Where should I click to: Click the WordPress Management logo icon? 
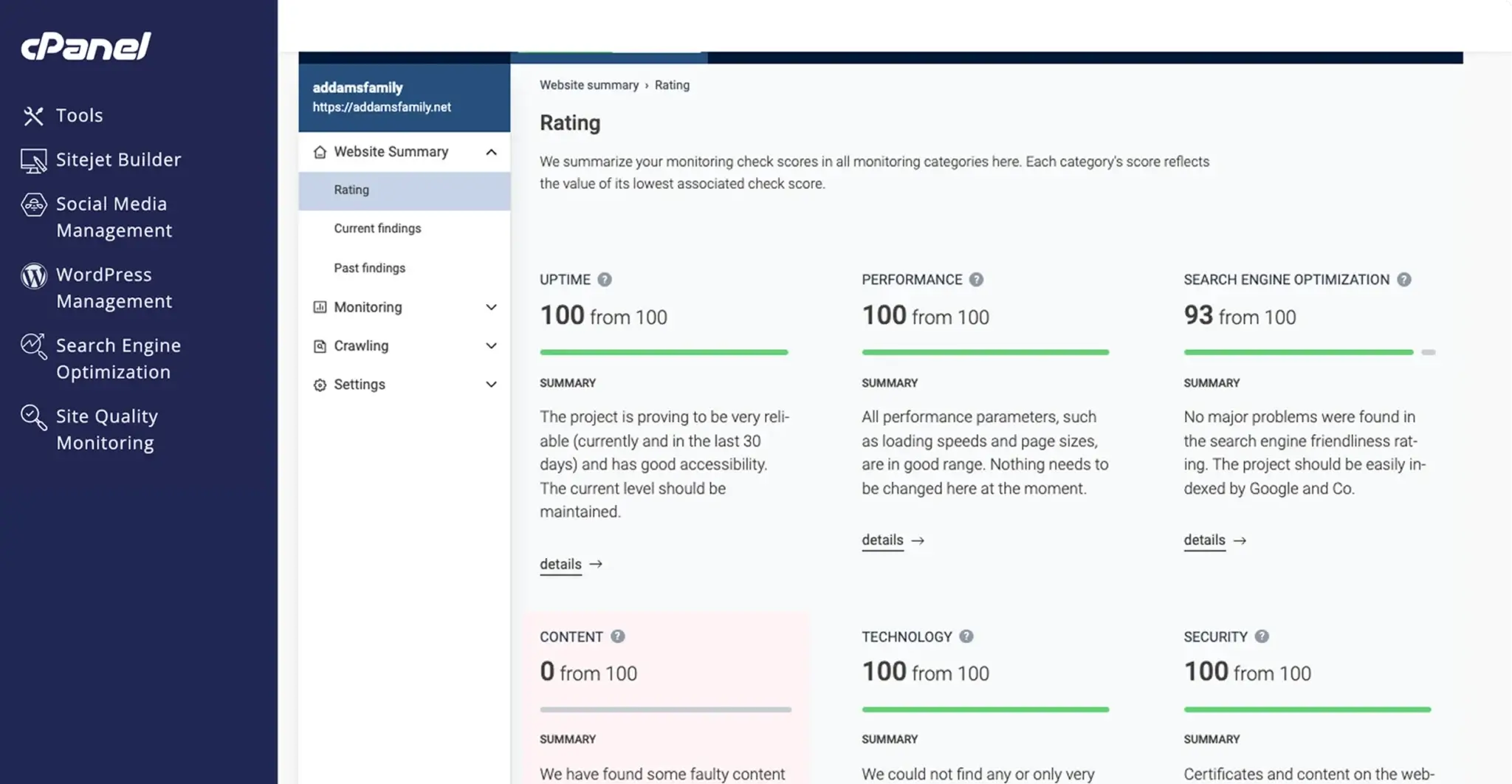click(33, 276)
